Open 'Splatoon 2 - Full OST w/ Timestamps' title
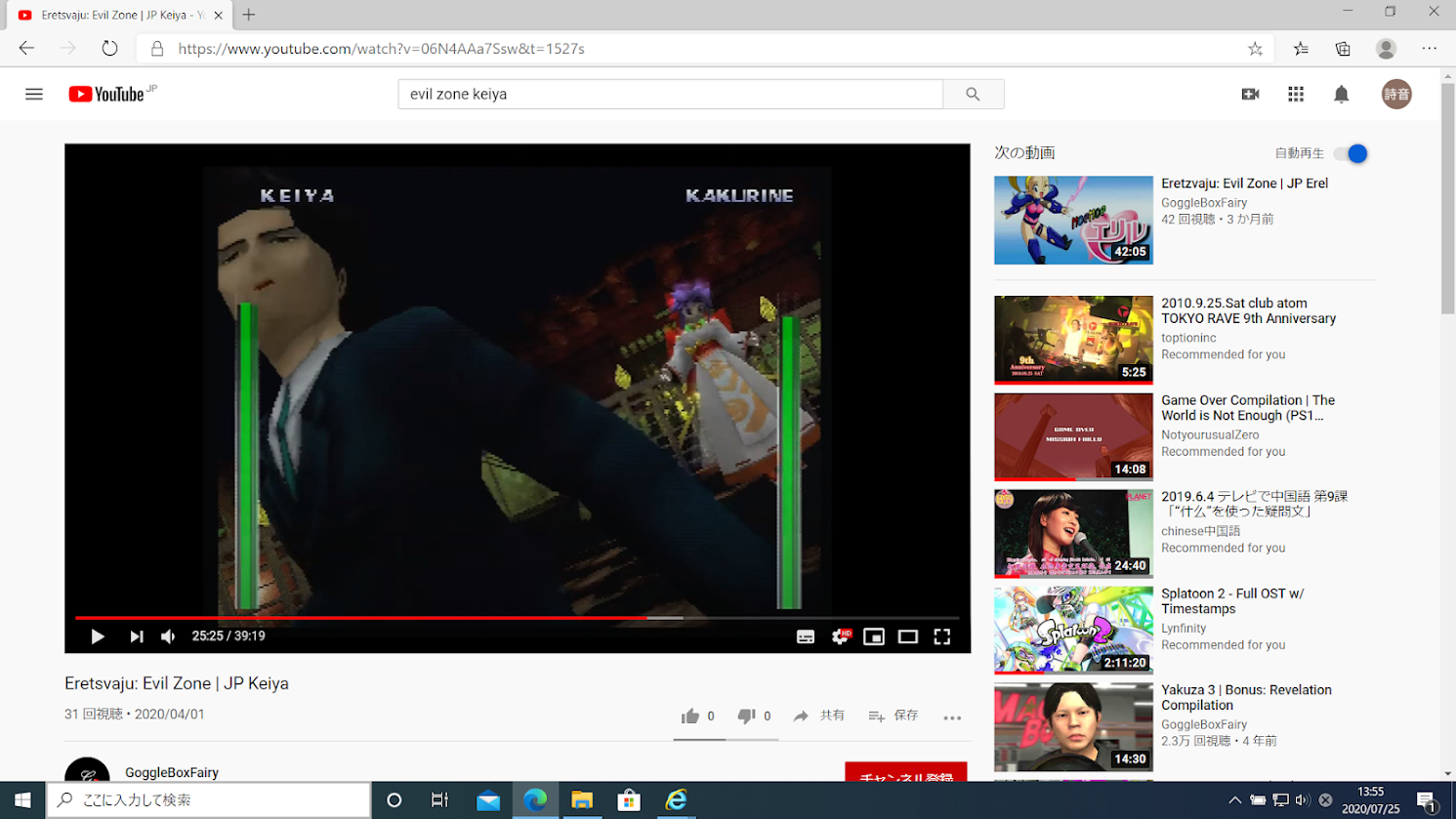 click(x=1232, y=600)
